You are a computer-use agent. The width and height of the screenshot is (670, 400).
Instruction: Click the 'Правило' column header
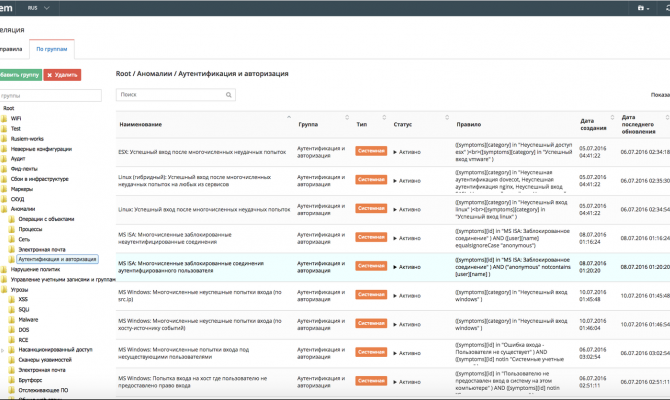click(x=468, y=124)
